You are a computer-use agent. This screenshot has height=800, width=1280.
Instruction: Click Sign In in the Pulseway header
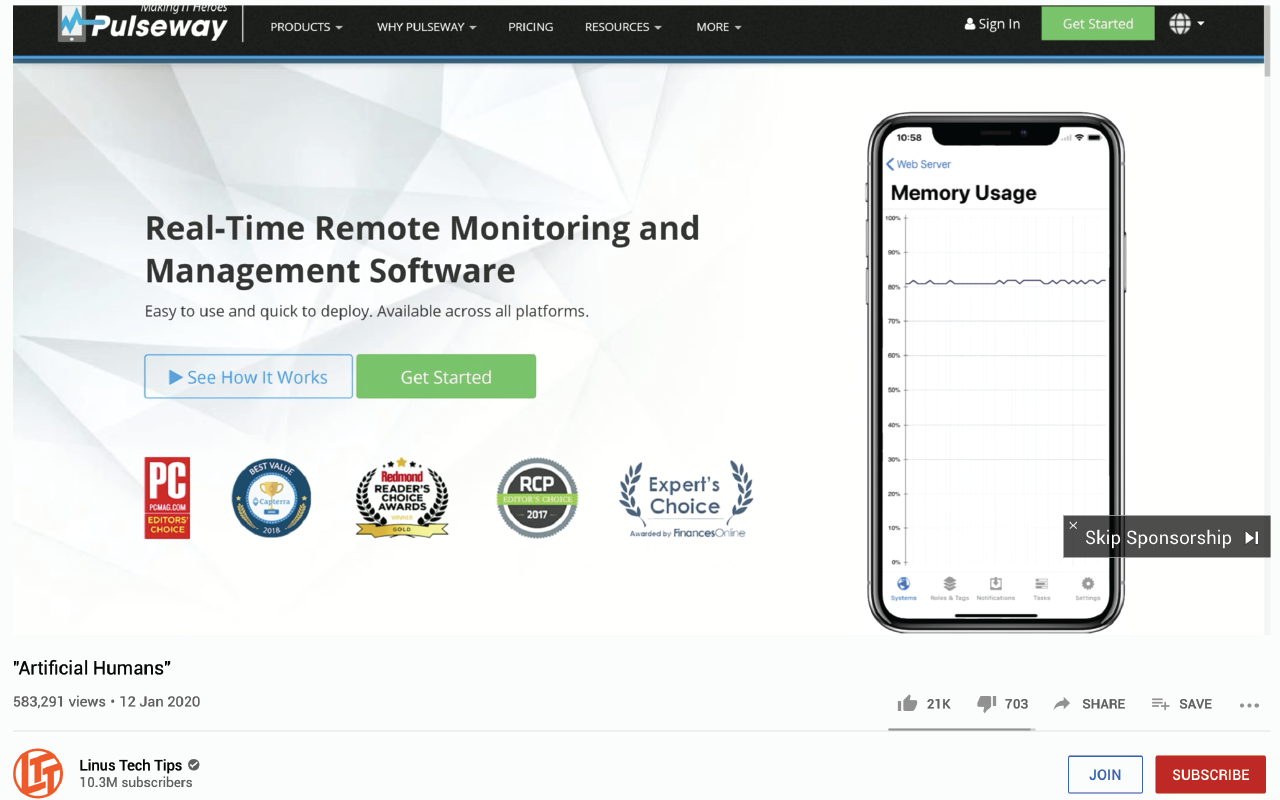(992, 24)
